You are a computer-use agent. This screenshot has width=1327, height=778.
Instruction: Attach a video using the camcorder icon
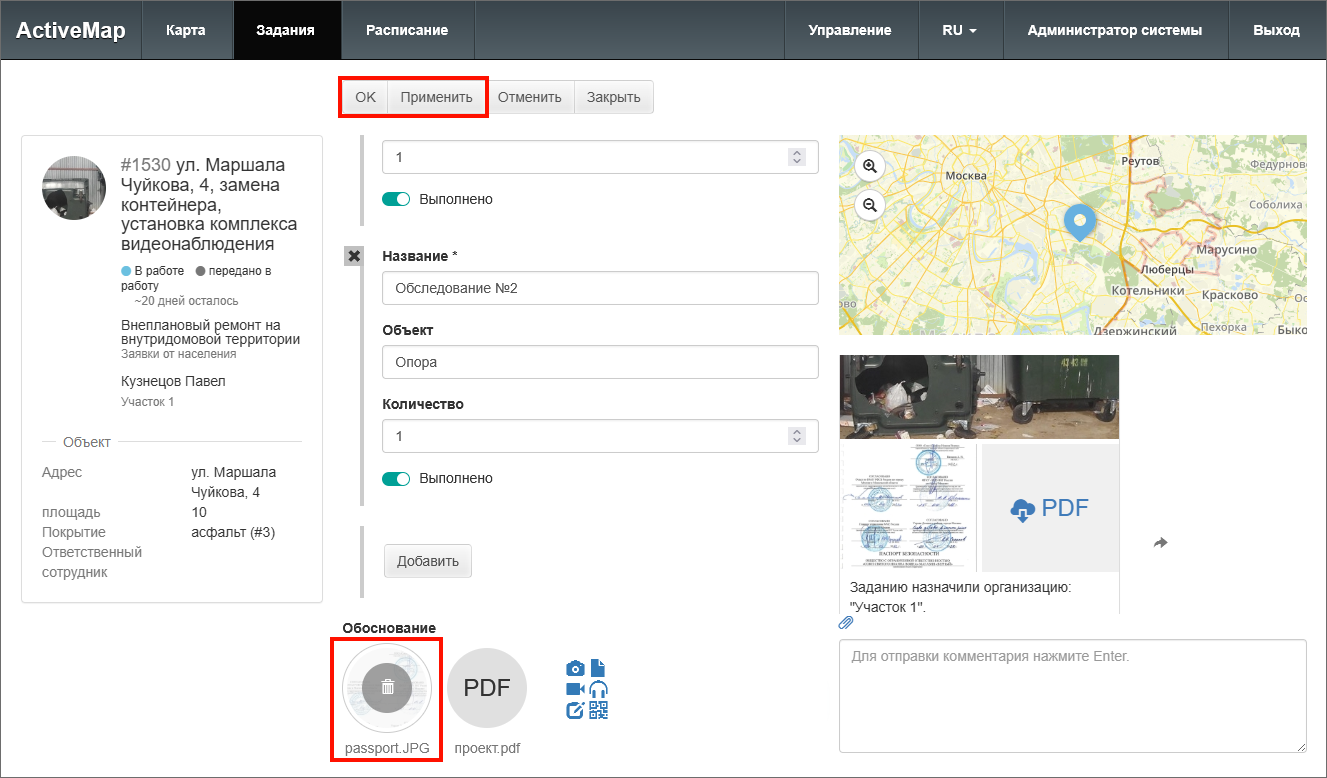point(575,689)
